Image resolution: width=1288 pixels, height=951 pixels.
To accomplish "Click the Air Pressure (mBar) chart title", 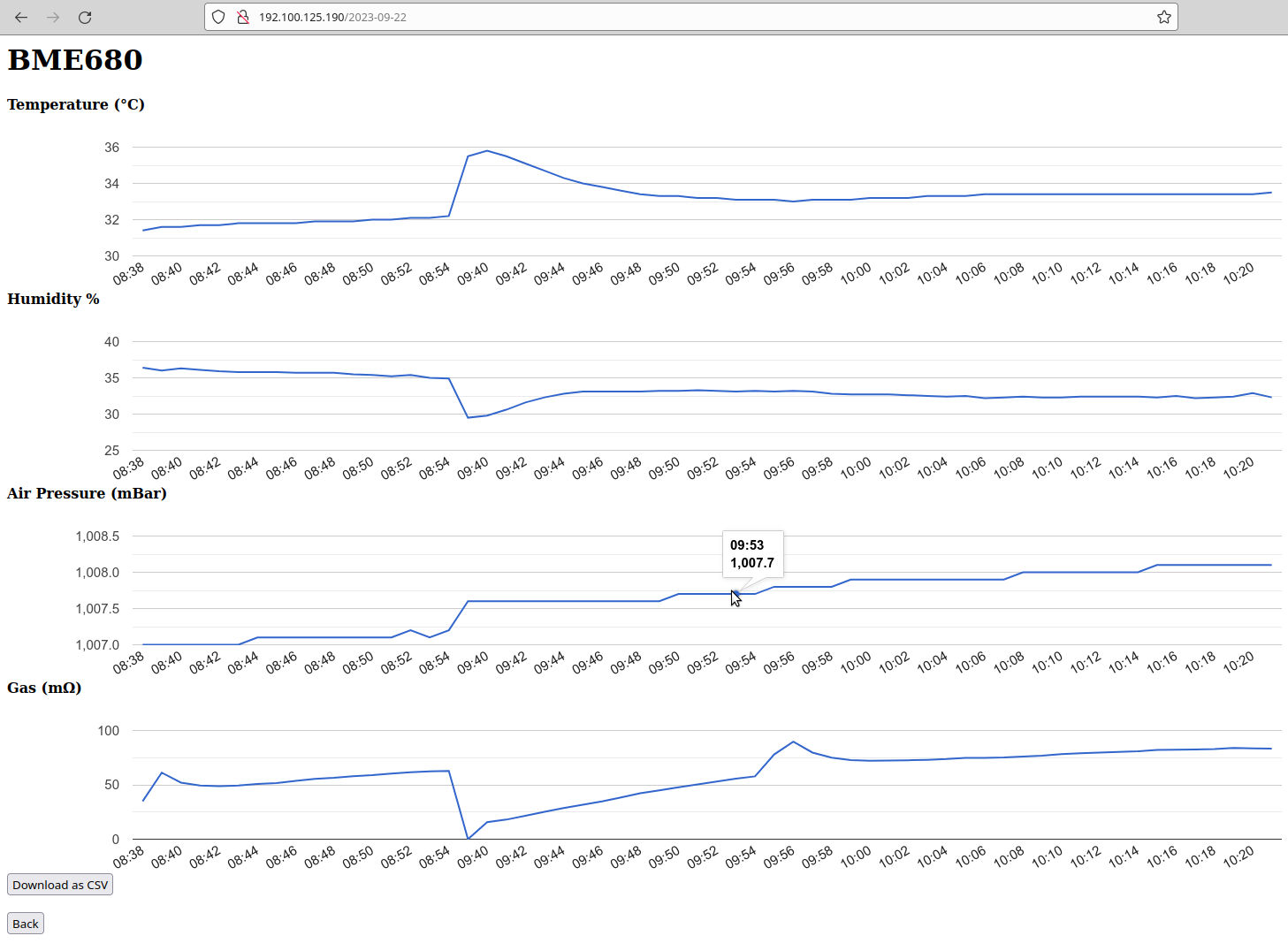I will [87, 493].
